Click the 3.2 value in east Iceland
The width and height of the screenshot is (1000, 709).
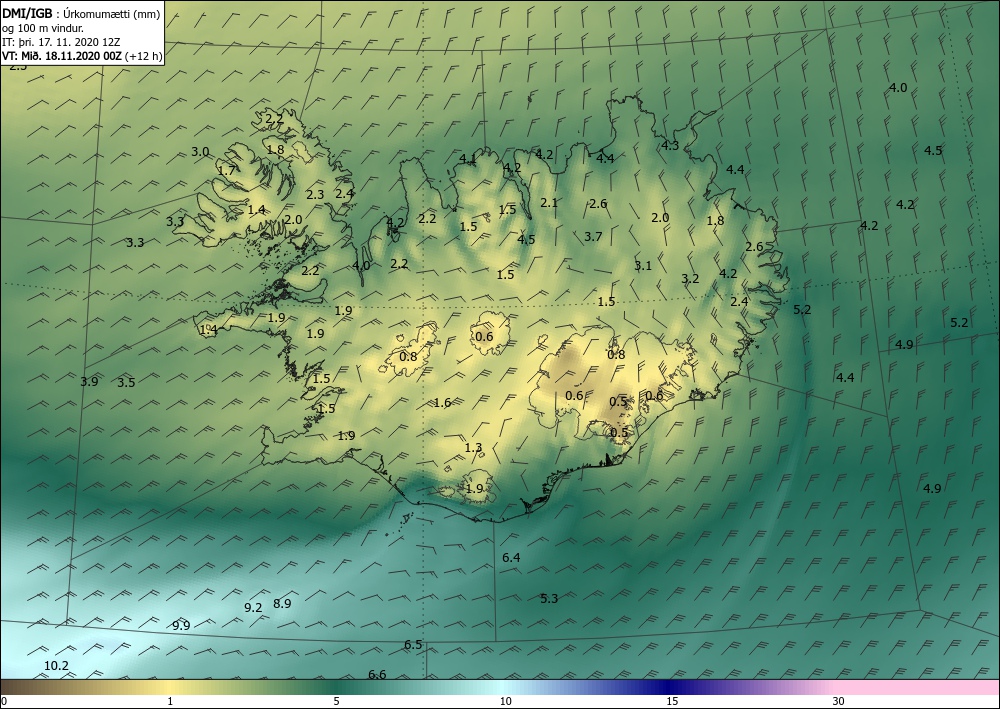point(690,278)
